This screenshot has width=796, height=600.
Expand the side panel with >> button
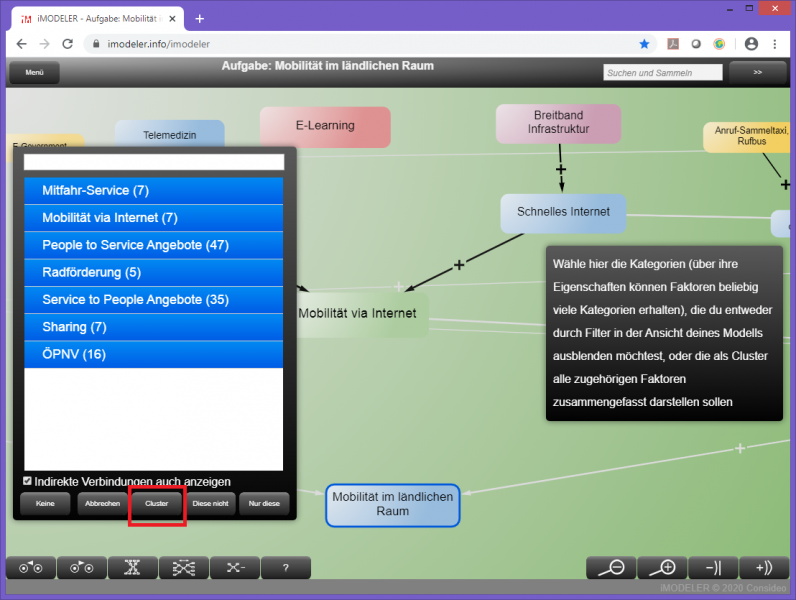(x=757, y=72)
